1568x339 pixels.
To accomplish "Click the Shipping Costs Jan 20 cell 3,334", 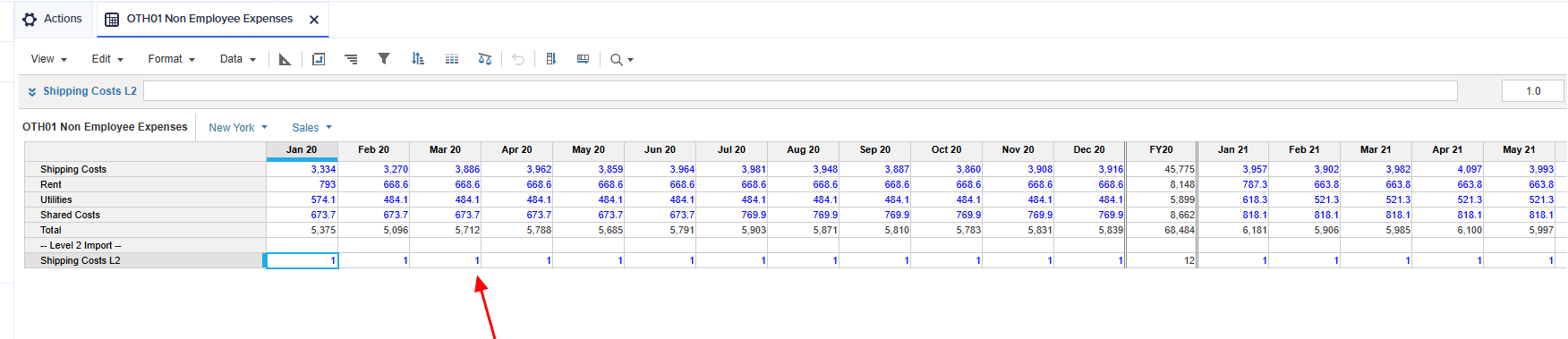I will (303, 169).
